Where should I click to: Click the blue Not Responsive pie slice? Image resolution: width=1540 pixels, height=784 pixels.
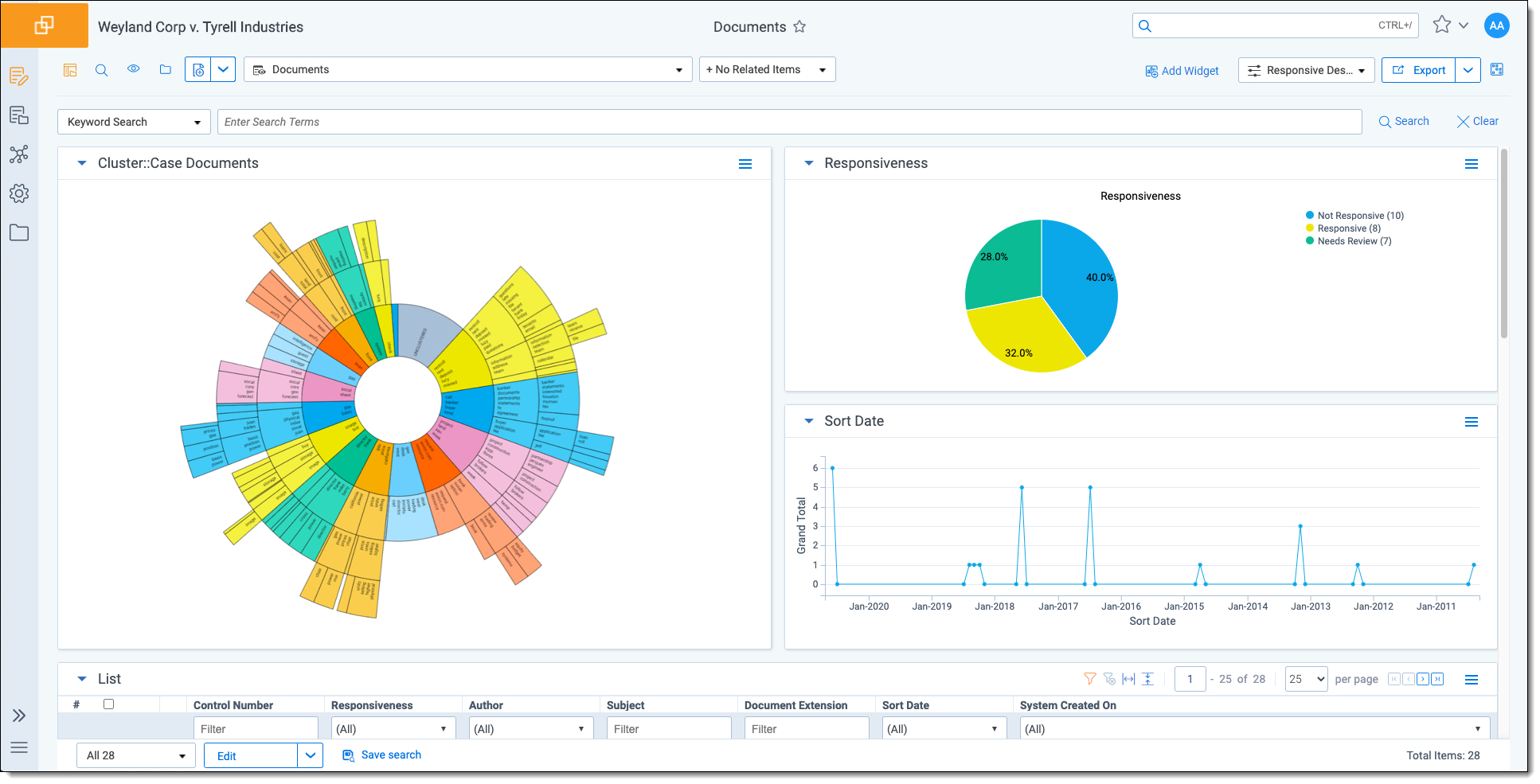pyautogui.click(x=1079, y=287)
